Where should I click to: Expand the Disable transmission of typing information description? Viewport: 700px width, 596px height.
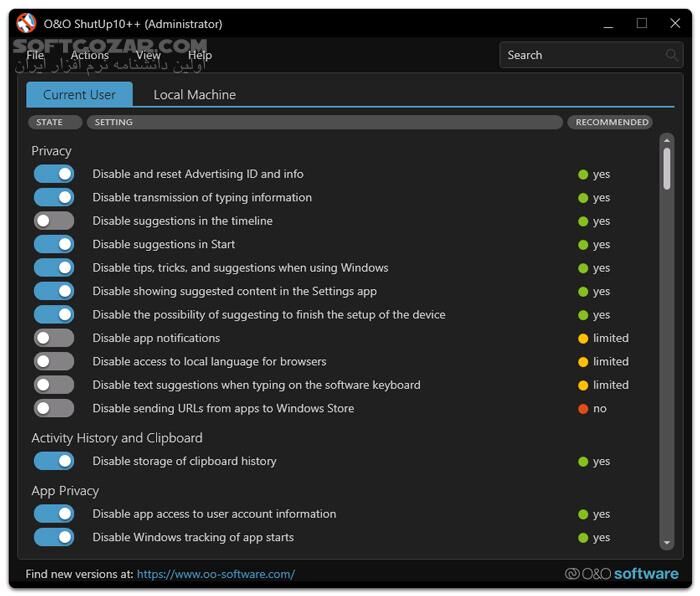pyautogui.click(x=202, y=198)
